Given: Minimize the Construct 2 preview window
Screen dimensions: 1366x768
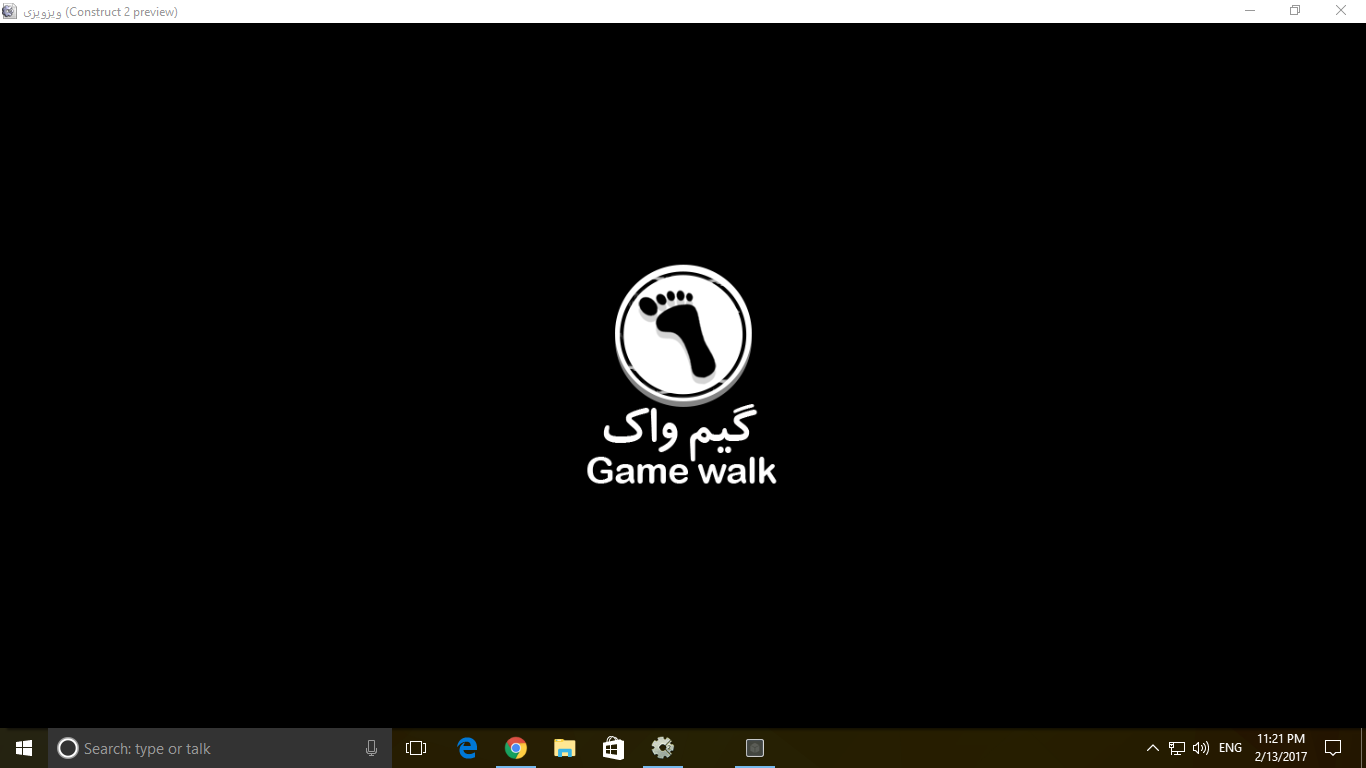Looking at the screenshot, I should (x=1250, y=11).
